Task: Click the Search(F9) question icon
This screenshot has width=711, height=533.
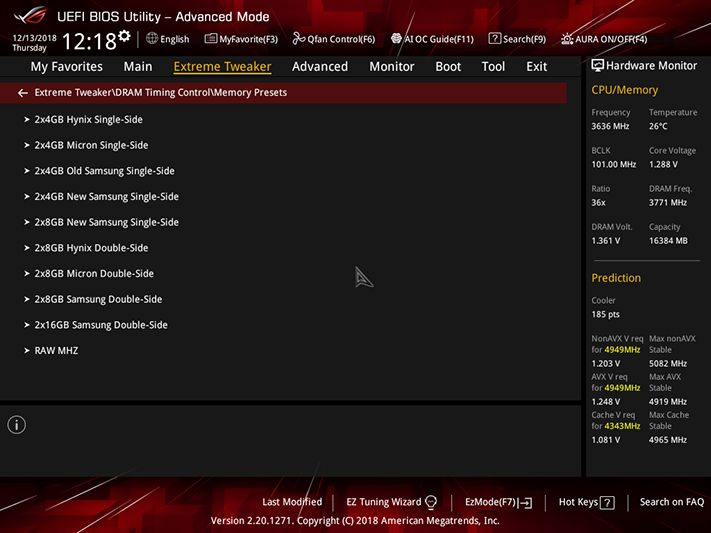Action: (494, 39)
